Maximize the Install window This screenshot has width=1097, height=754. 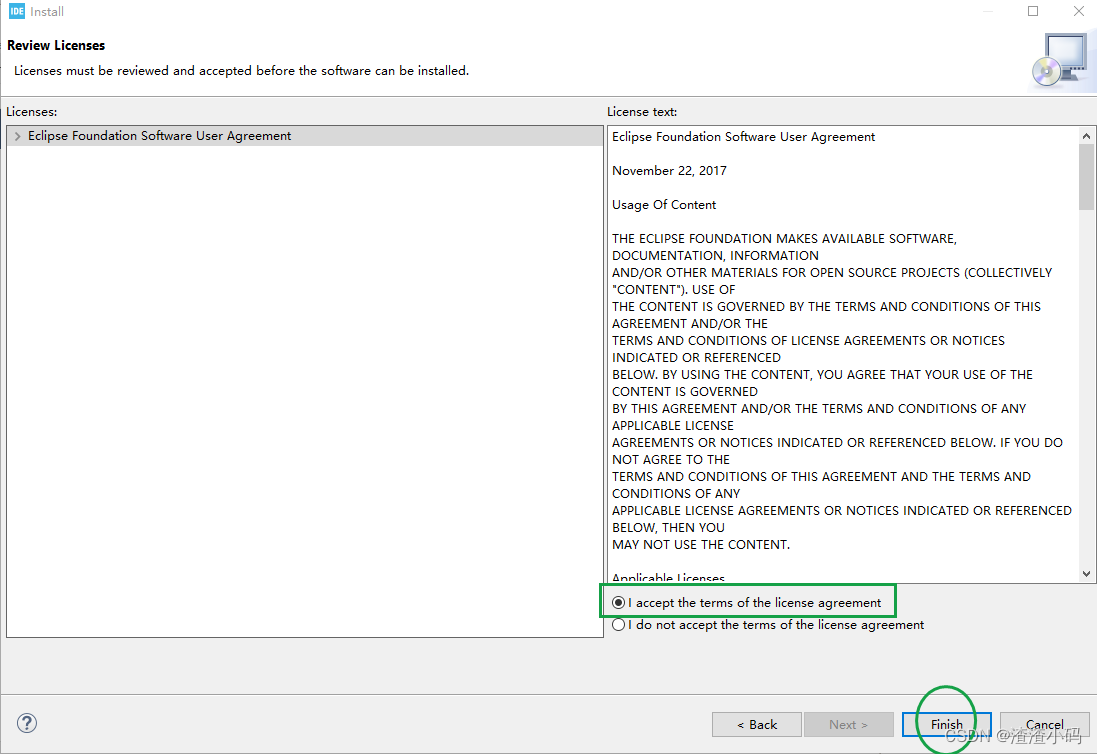1033,11
